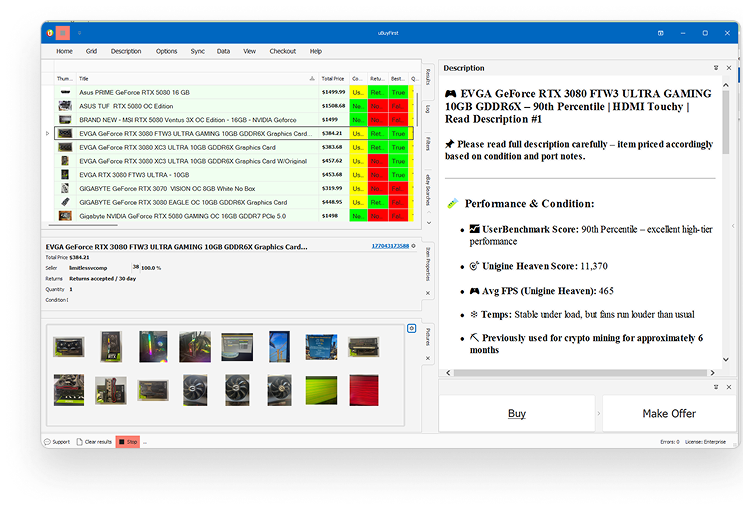This screenshot has height=509, width=743.
Task: Click the arrow between Buy and Make Offer
Action: 598,414
